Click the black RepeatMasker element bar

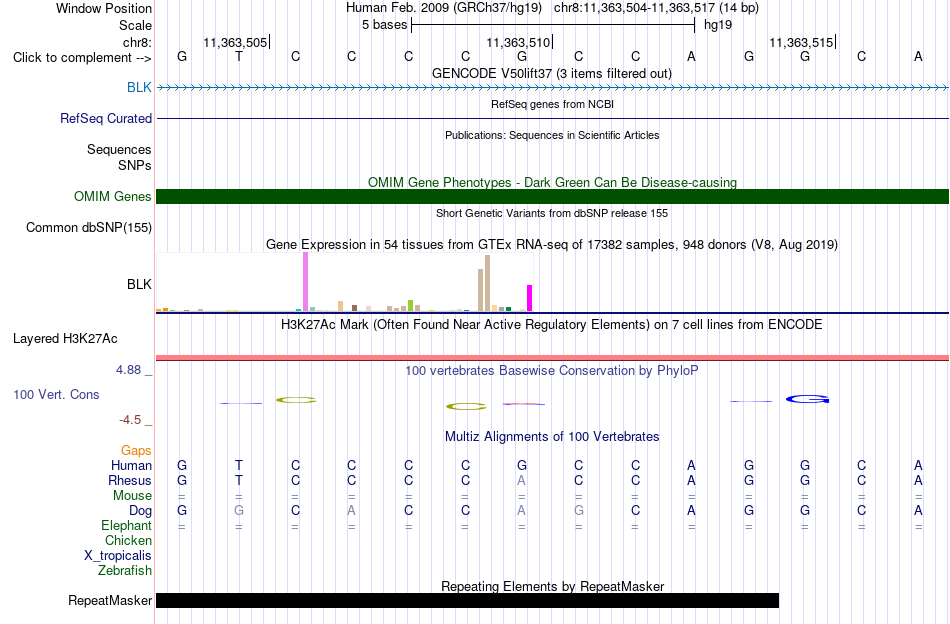point(467,600)
